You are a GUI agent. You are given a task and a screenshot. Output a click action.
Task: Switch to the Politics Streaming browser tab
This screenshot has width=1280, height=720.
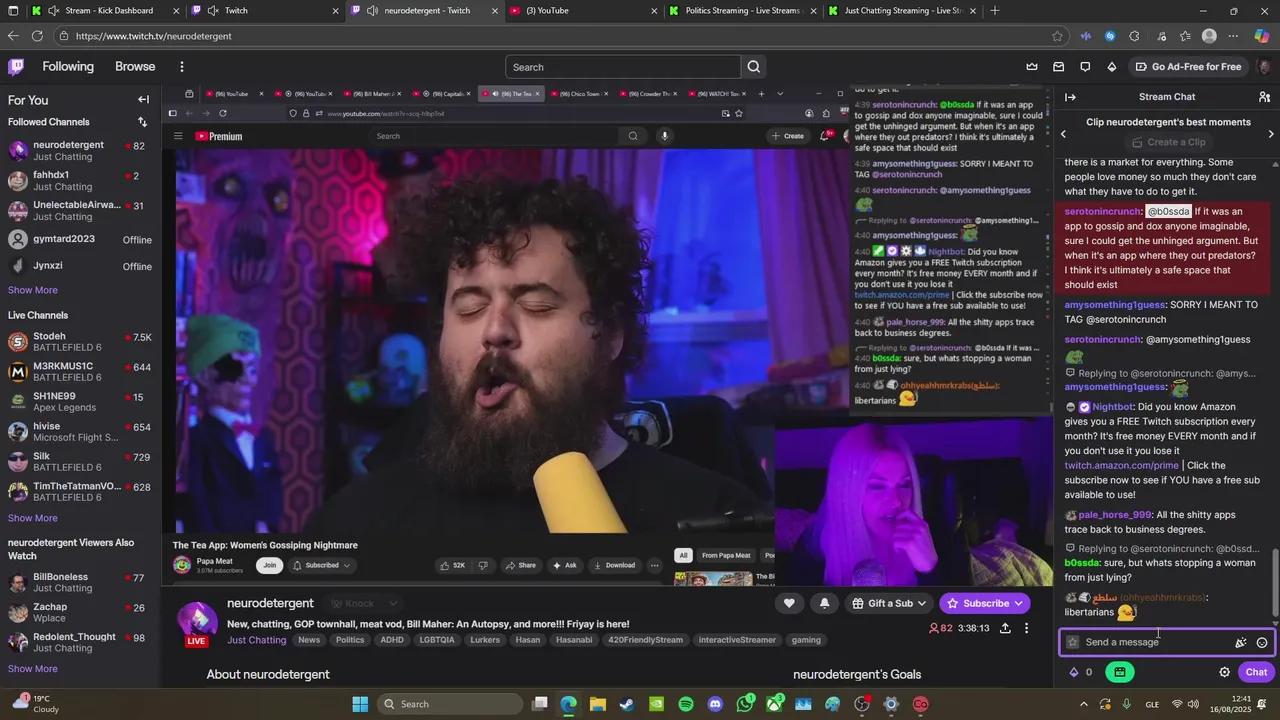[x=744, y=11]
